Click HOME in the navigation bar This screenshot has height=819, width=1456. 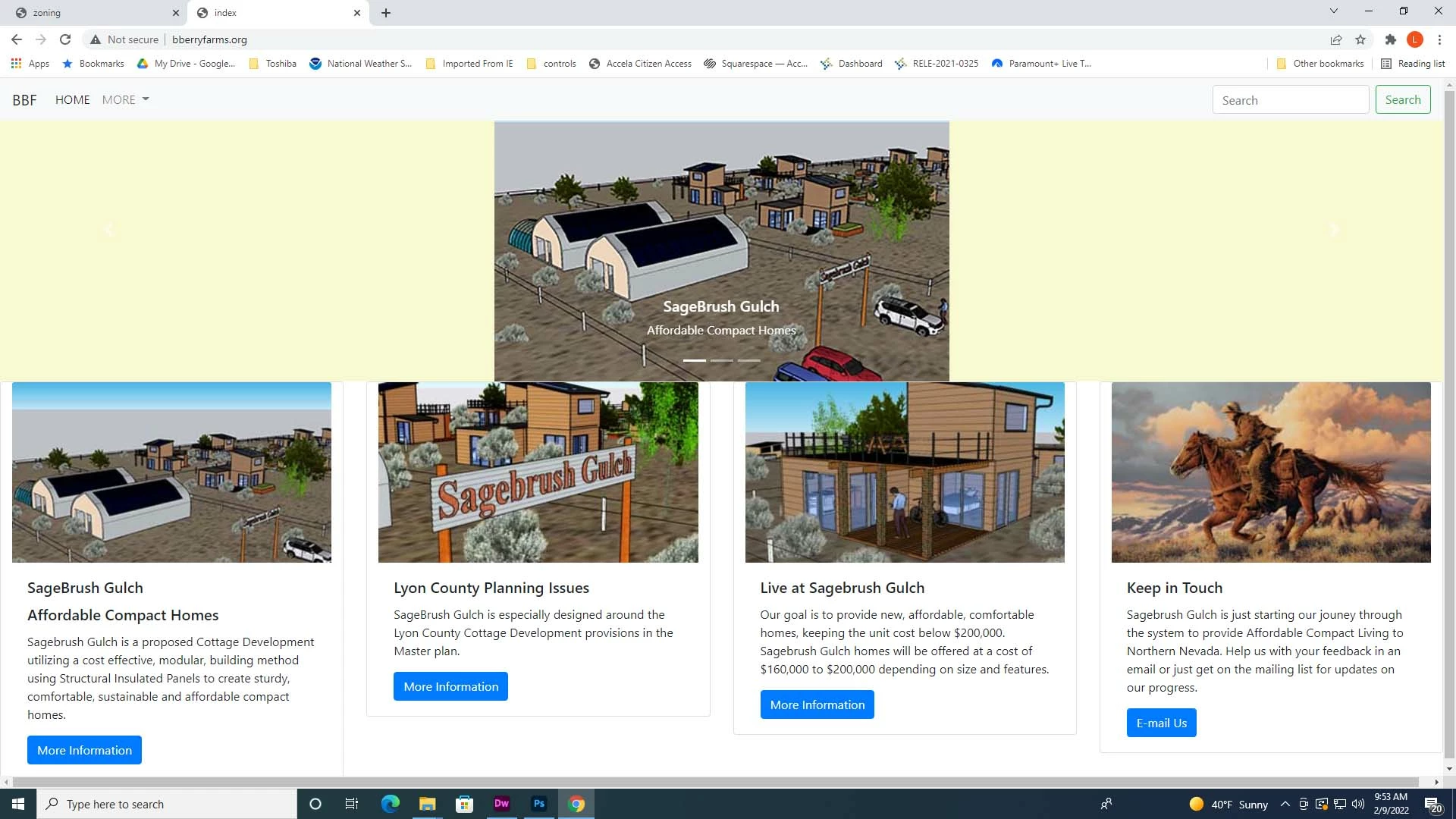(72, 99)
